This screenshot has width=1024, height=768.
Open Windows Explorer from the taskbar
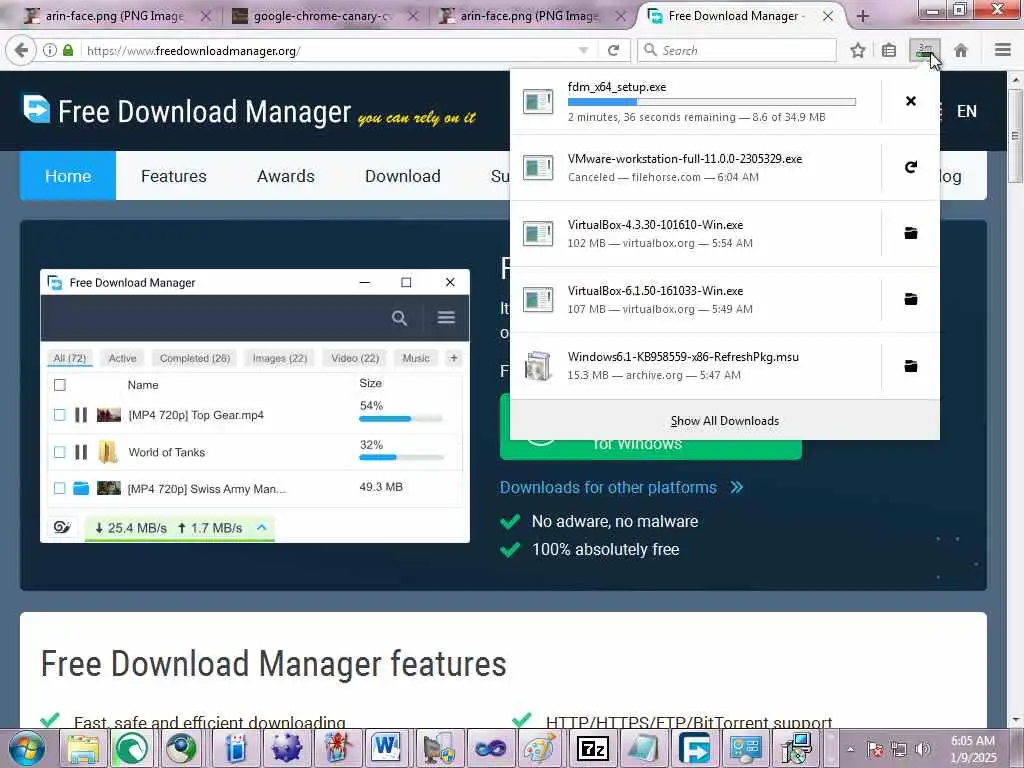[84, 748]
